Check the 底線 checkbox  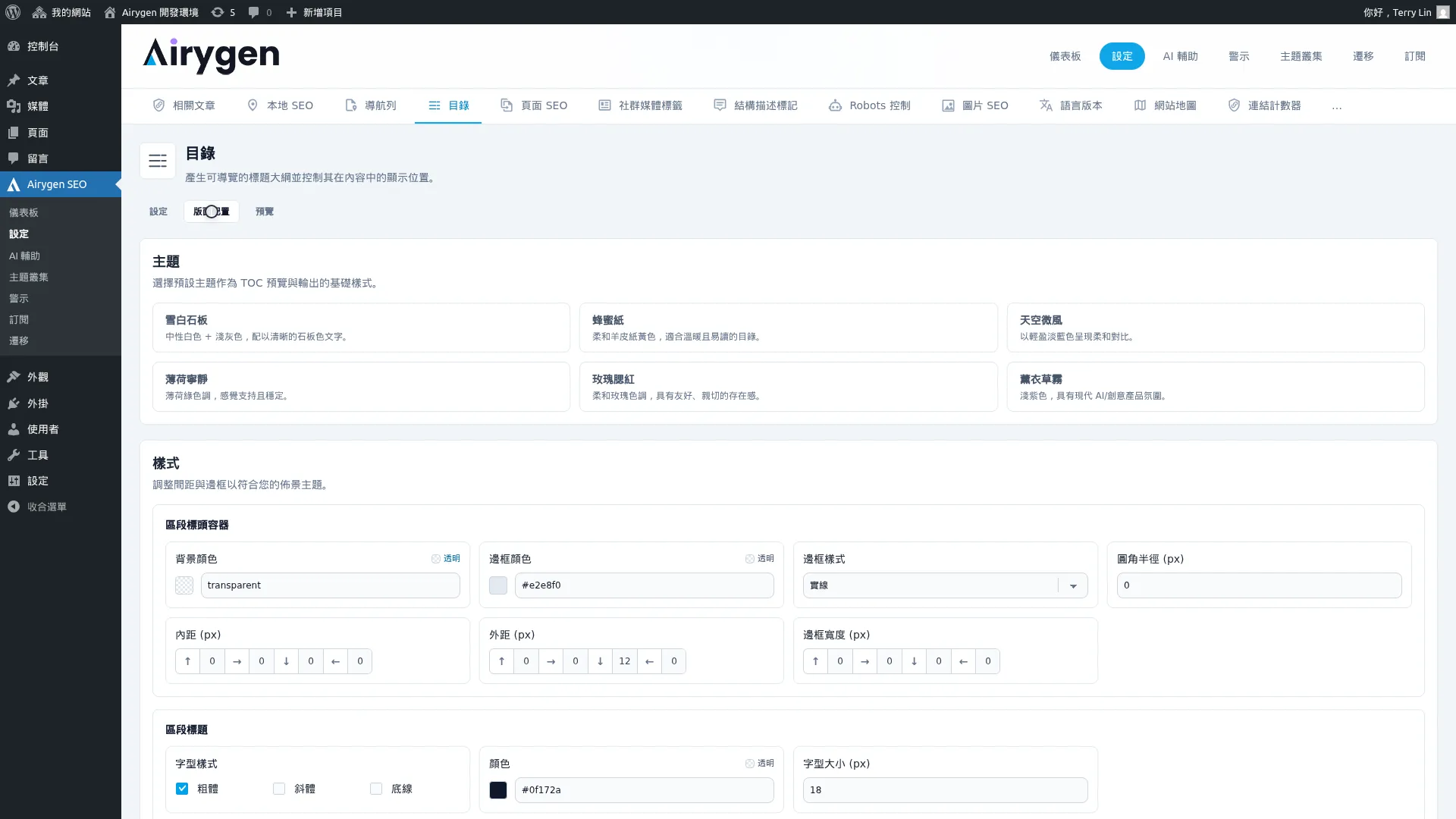tap(376, 789)
